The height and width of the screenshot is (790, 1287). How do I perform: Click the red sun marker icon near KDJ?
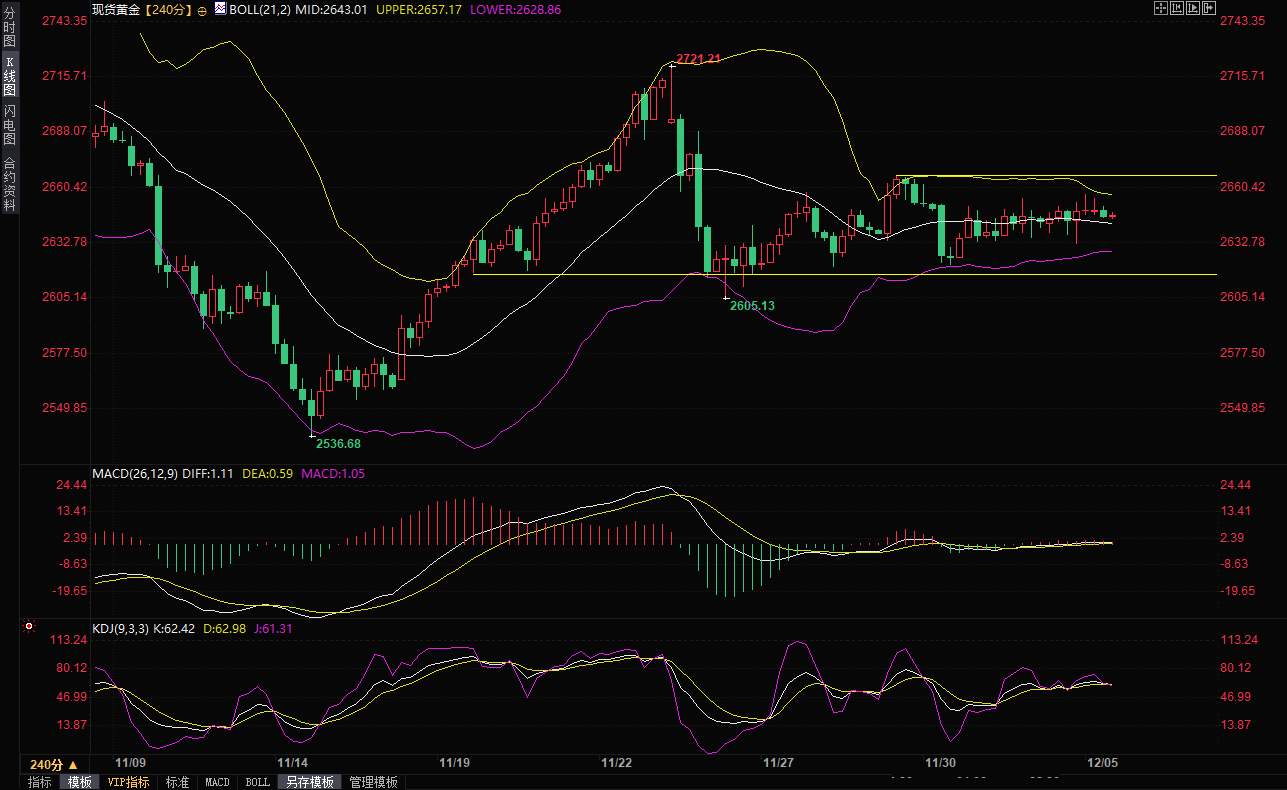[x=28, y=628]
